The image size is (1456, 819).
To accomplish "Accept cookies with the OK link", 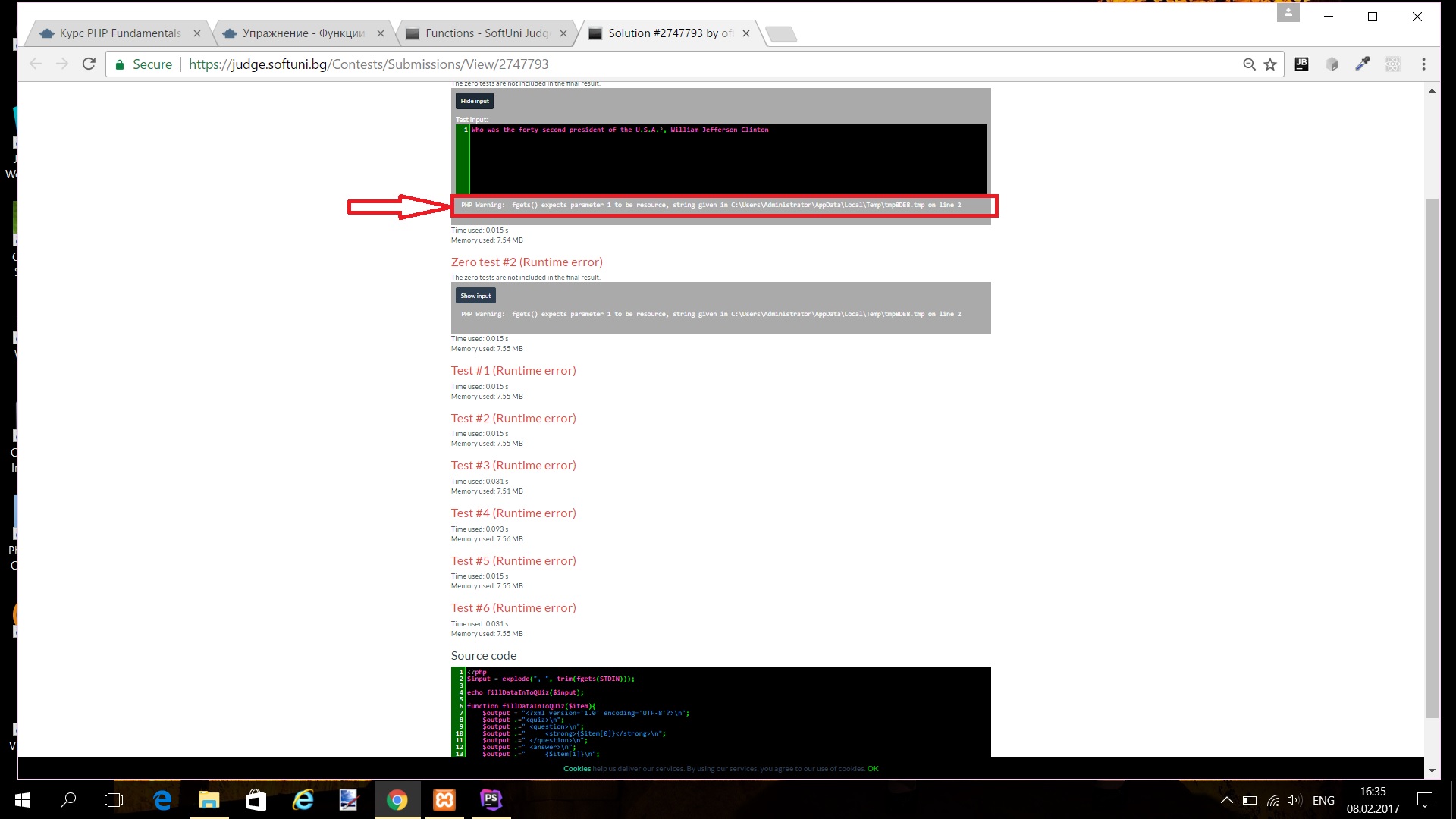I will pyautogui.click(x=873, y=769).
